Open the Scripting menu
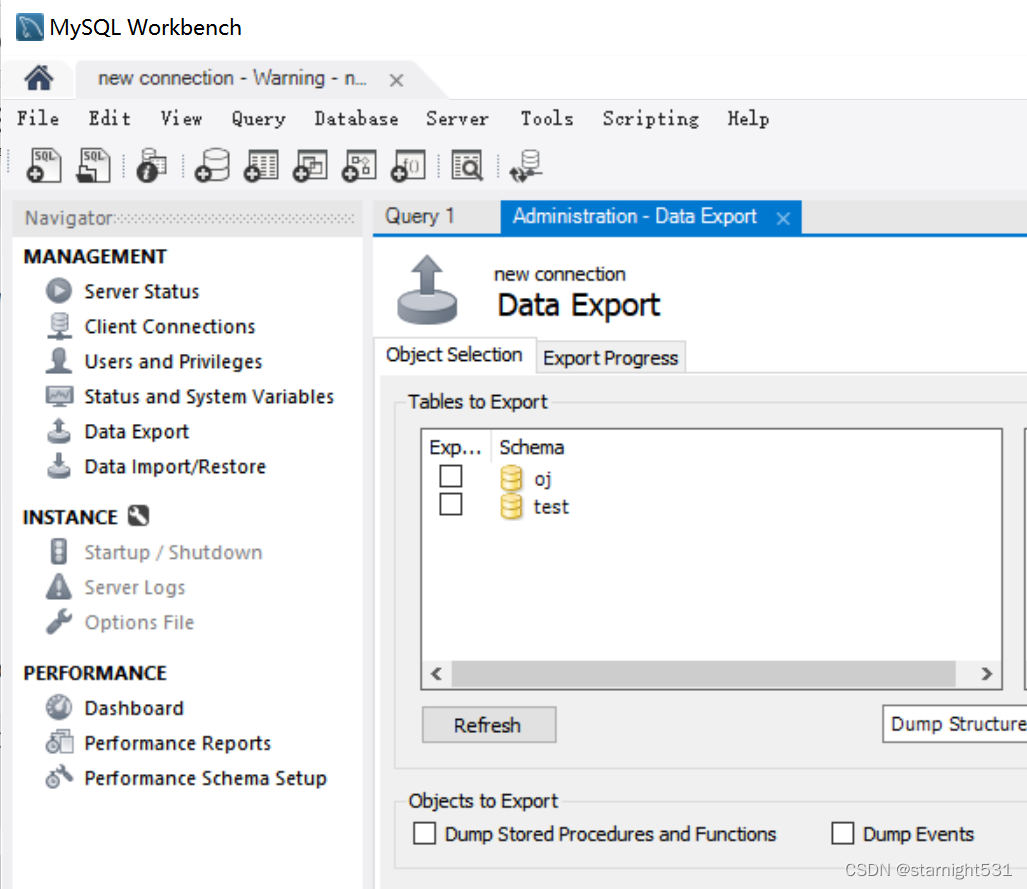Viewport: 1027px width, 889px height. (x=650, y=119)
